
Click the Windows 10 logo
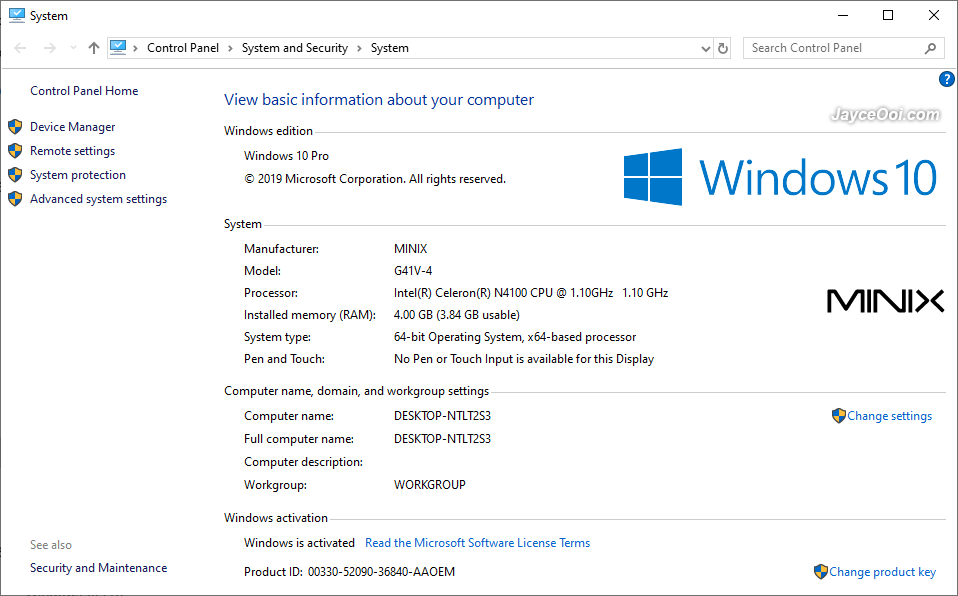point(780,177)
